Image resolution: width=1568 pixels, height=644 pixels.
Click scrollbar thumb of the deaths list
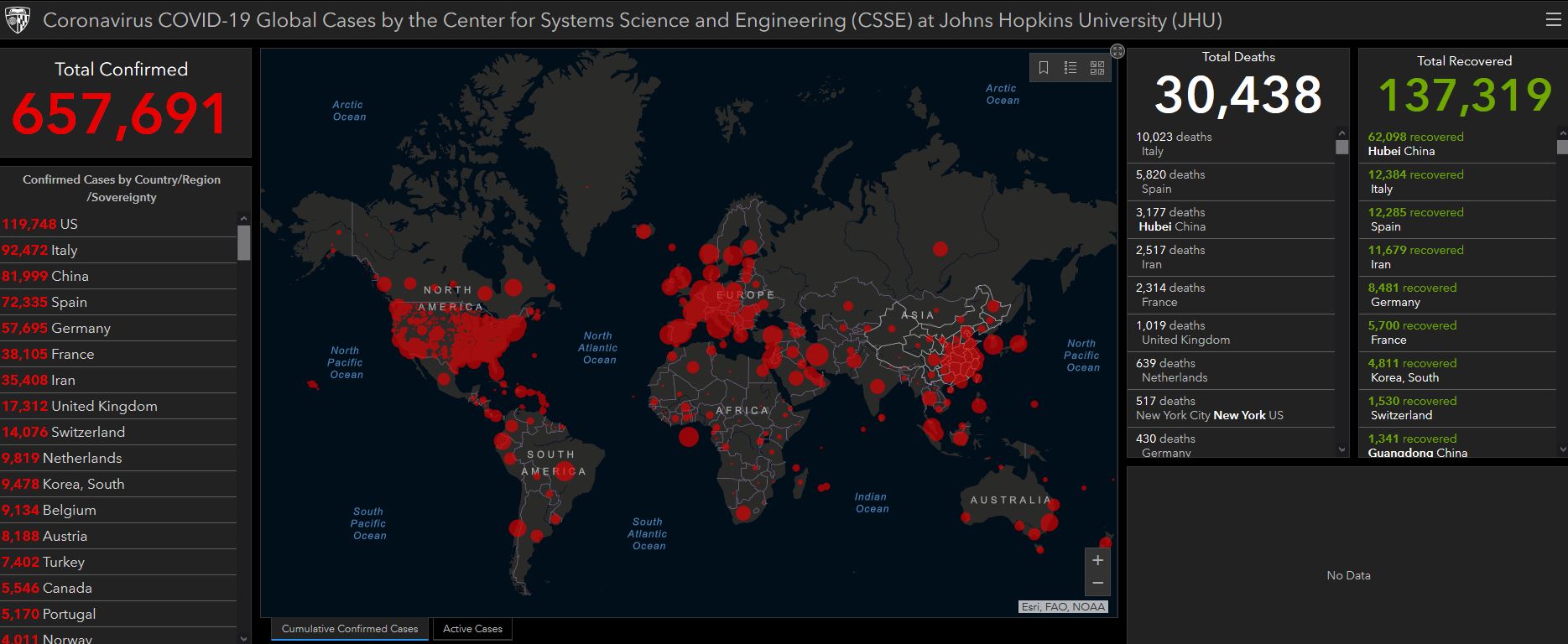pyautogui.click(x=1342, y=147)
